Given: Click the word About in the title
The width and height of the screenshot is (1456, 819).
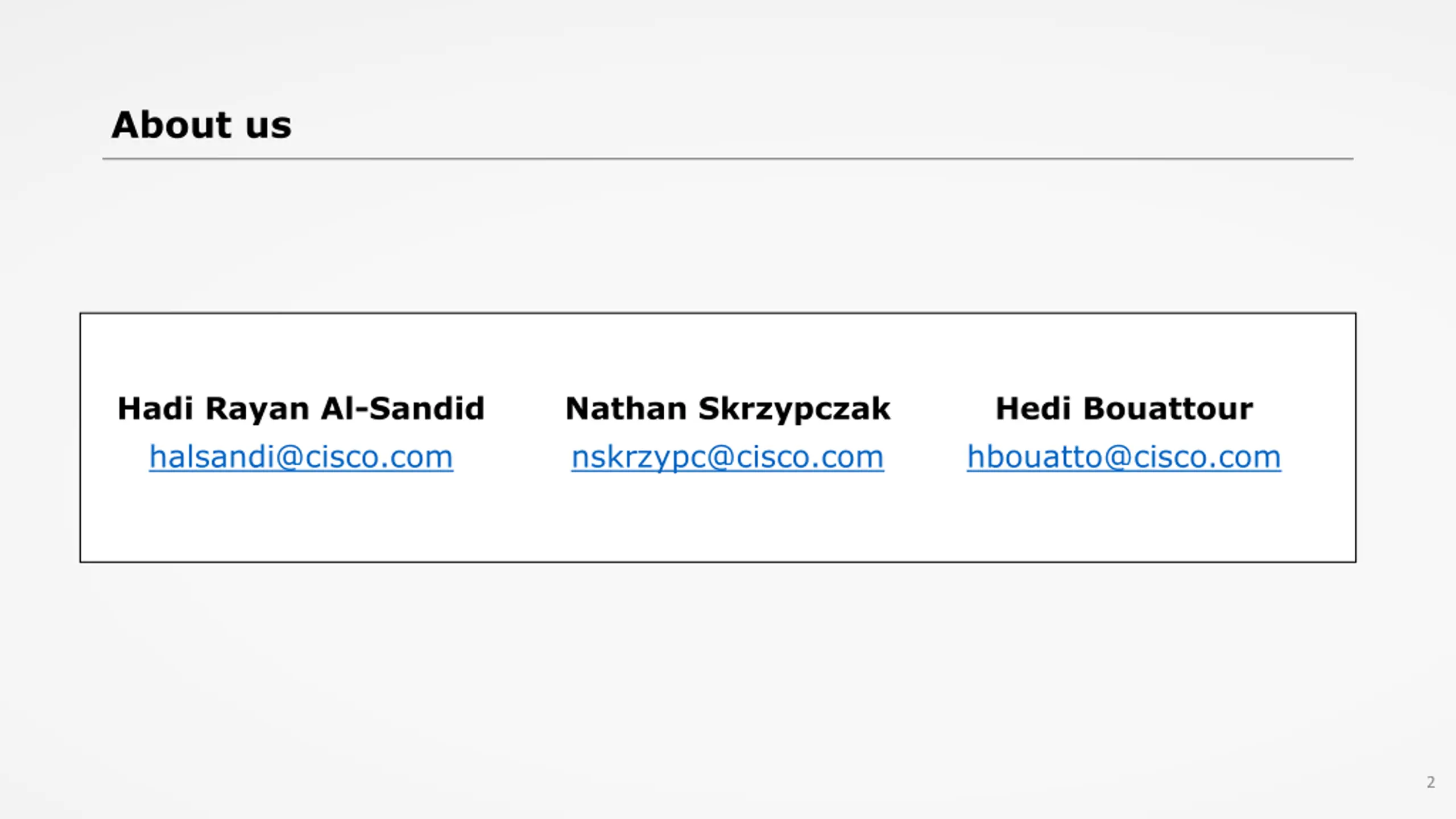Looking at the screenshot, I should point(172,125).
